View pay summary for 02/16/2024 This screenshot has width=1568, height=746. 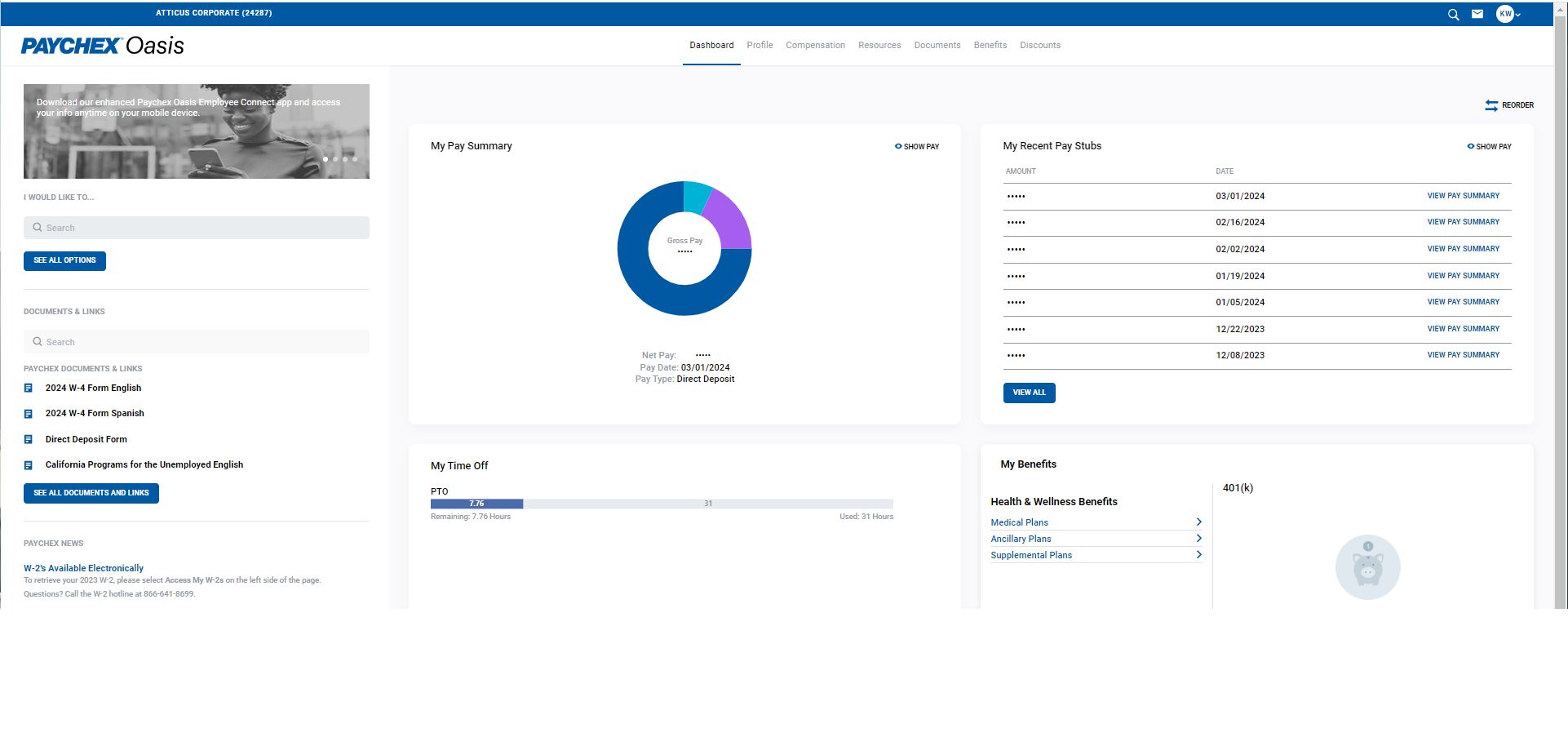point(1464,222)
